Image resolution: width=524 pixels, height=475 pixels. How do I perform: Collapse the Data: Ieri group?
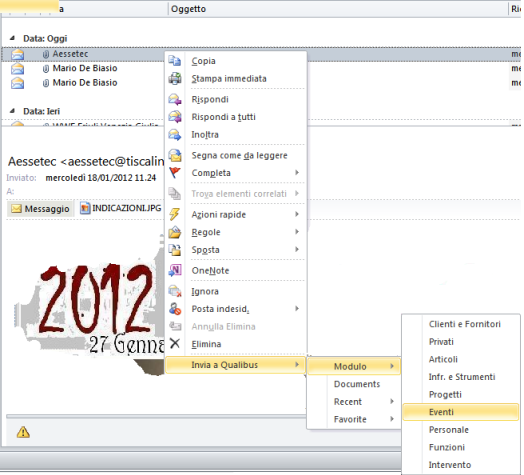pyautogui.click(x=12, y=111)
